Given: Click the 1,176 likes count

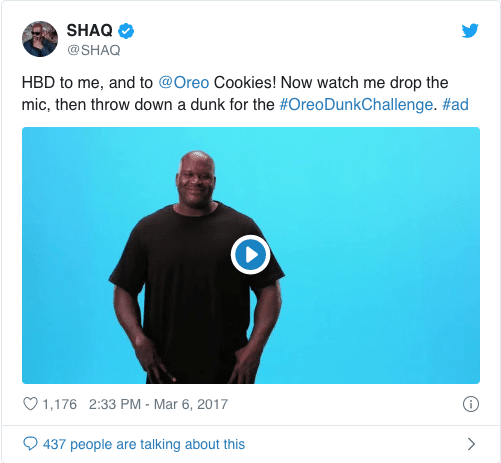Looking at the screenshot, I should coord(60,404).
